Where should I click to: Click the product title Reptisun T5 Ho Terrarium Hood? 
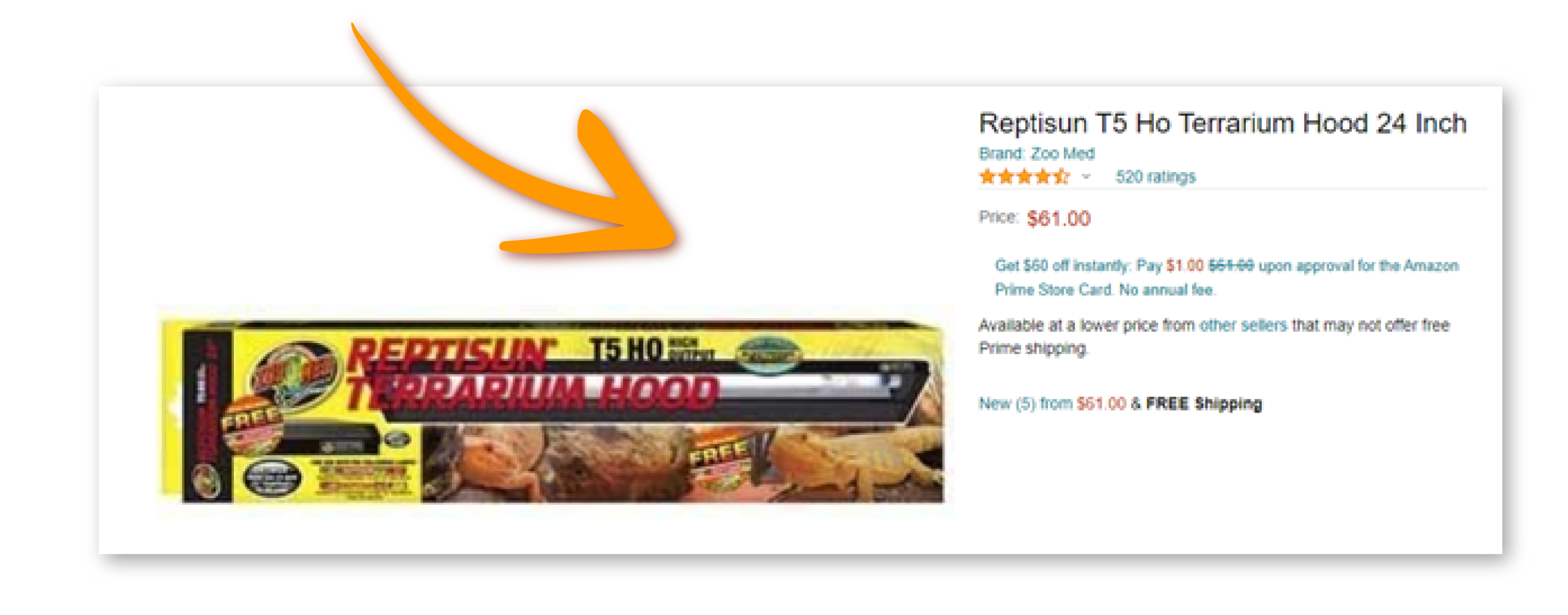point(1223,123)
